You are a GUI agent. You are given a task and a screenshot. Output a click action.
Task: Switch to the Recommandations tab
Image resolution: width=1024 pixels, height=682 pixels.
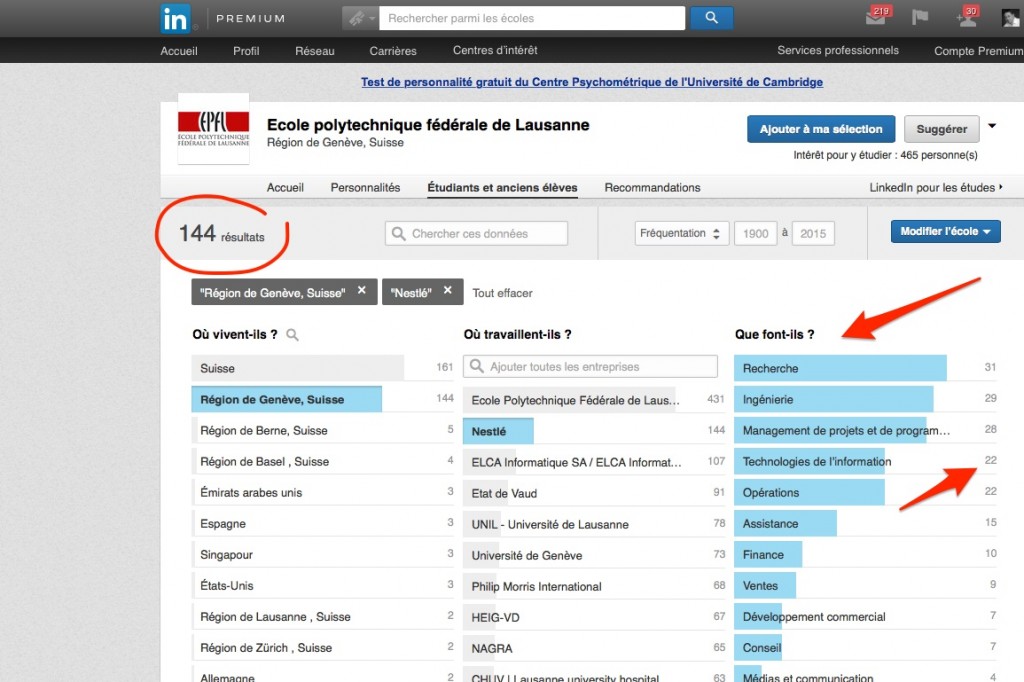coord(652,187)
